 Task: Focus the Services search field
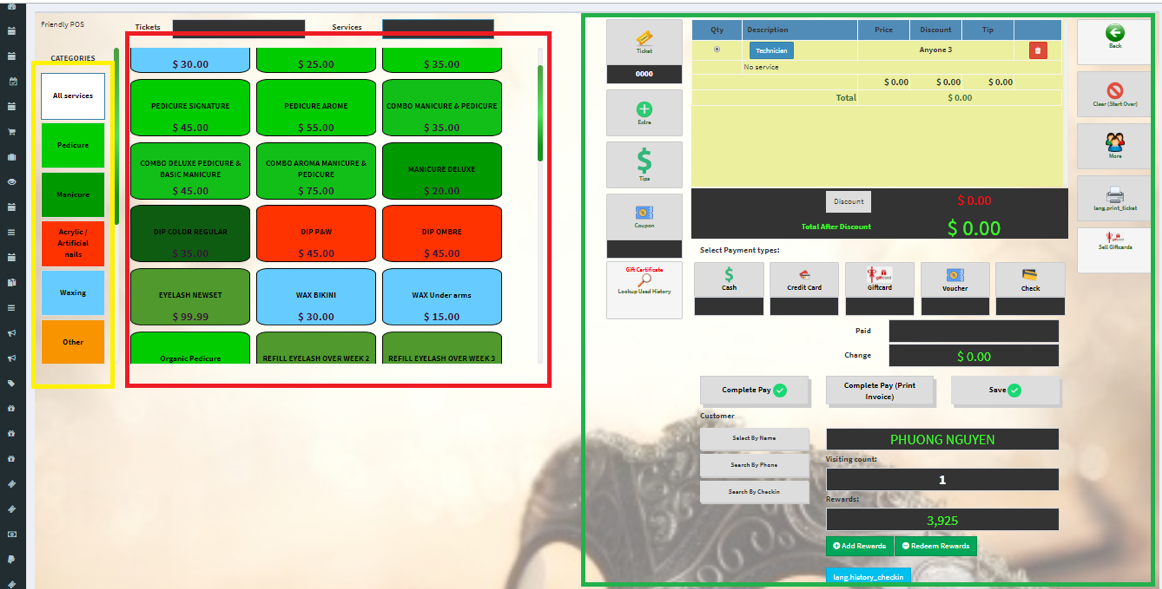(x=438, y=27)
